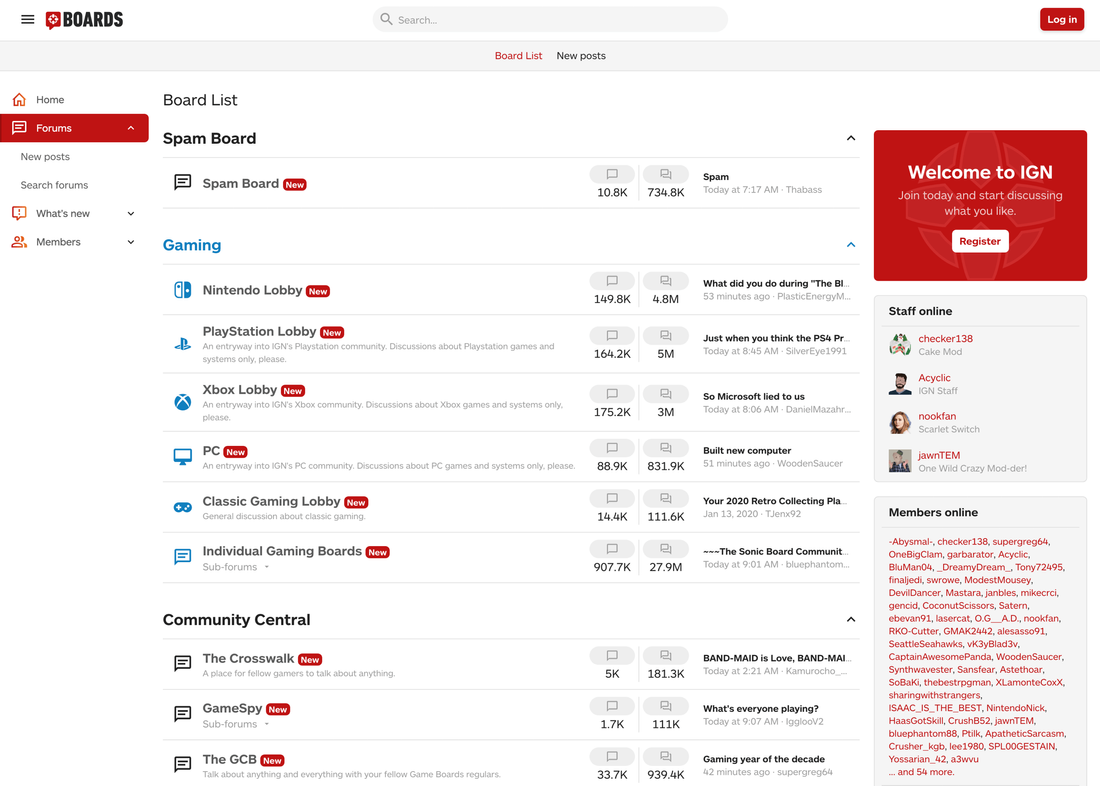Click the PlayStation Lobby gamepad icon
Viewport: 1100px width, 786px height.
[x=182, y=344]
